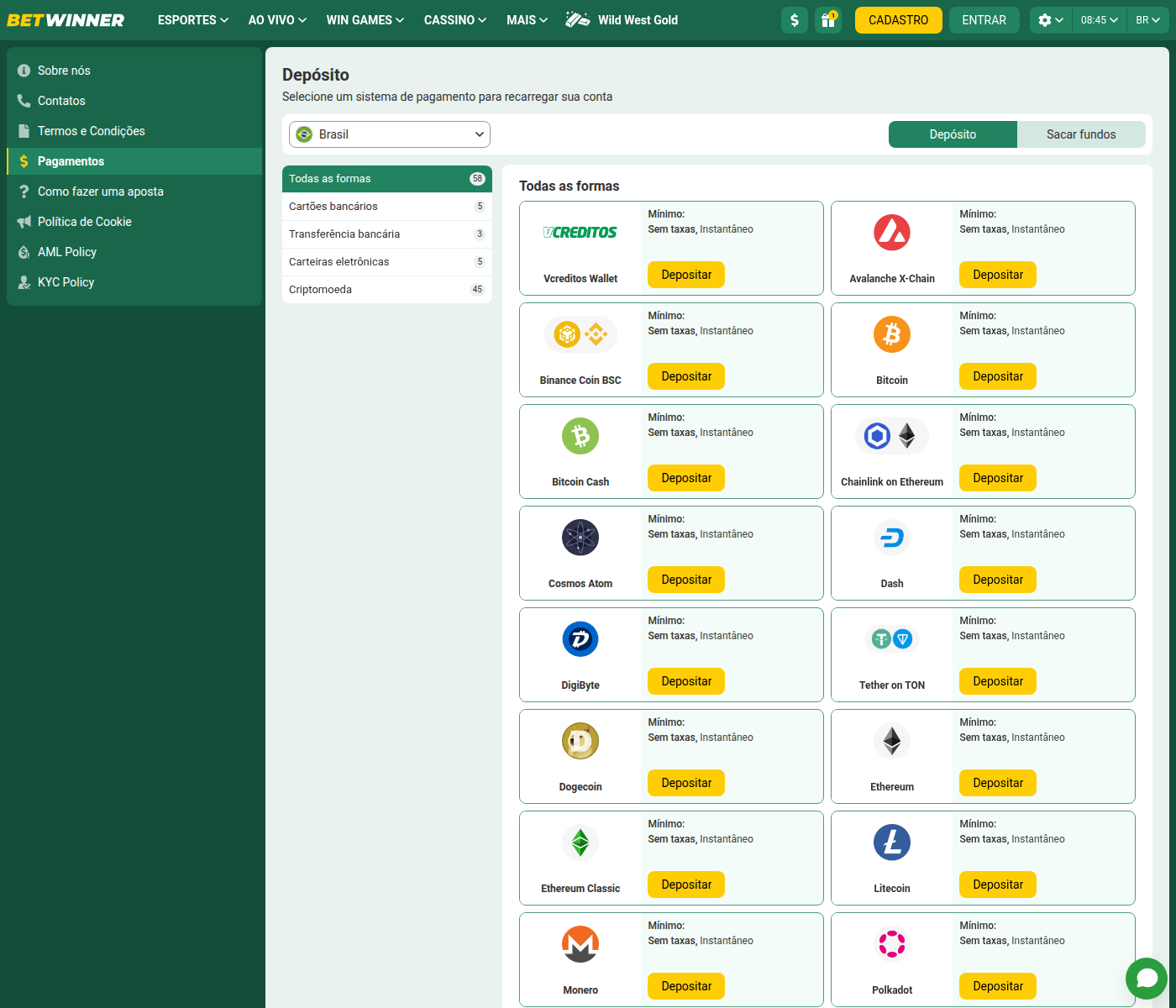Select the Todas as formas category
Viewport: 1176px width, 1008px height.
pyautogui.click(x=387, y=179)
